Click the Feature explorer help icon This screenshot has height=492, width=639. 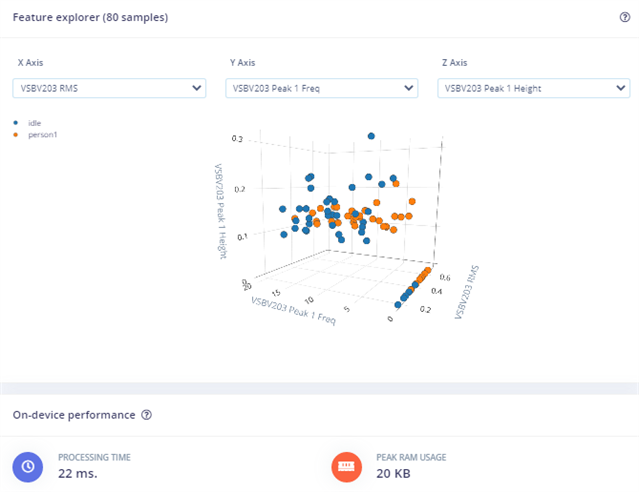point(624,17)
